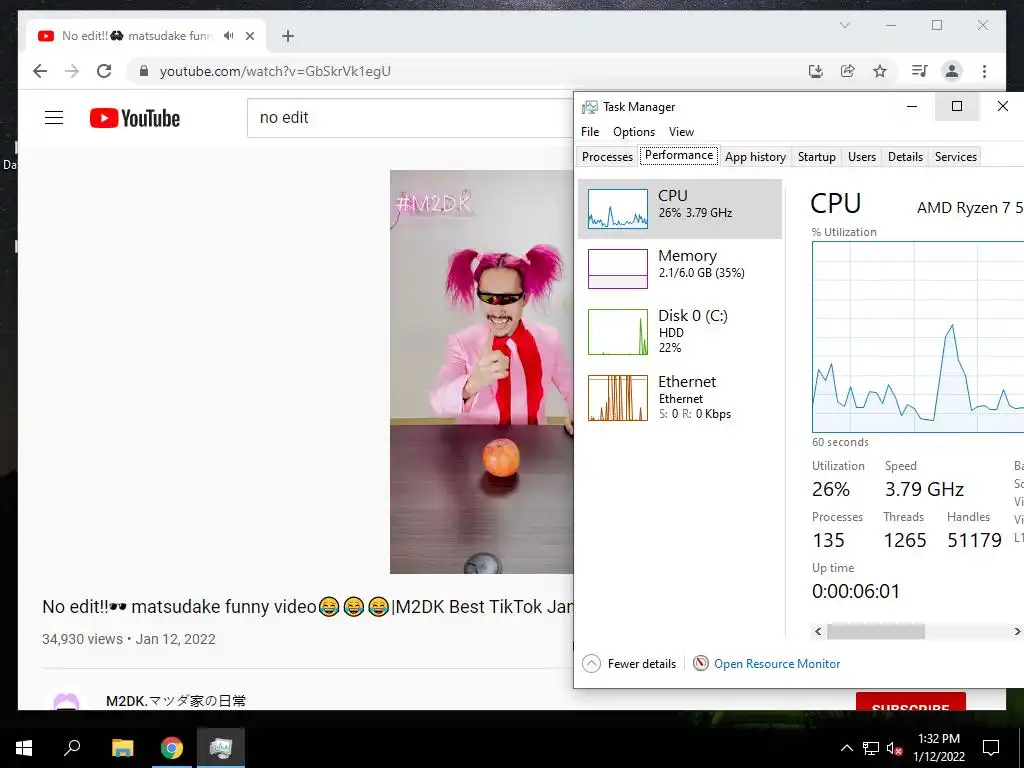This screenshot has height=768, width=1024.
Task: Click video view count 34,930 views
Action: [82, 639]
